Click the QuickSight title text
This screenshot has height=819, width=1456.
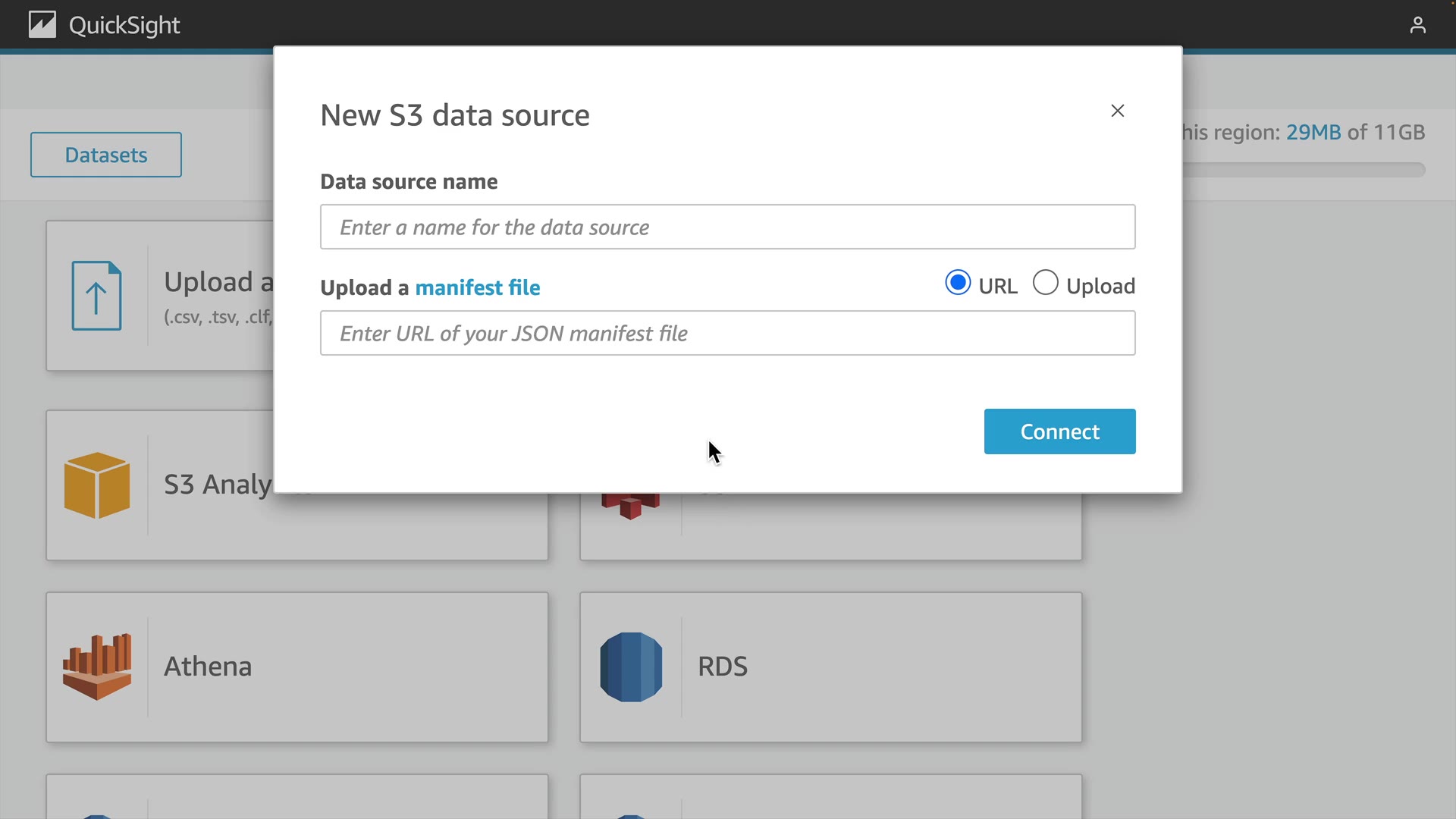(124, 26)
